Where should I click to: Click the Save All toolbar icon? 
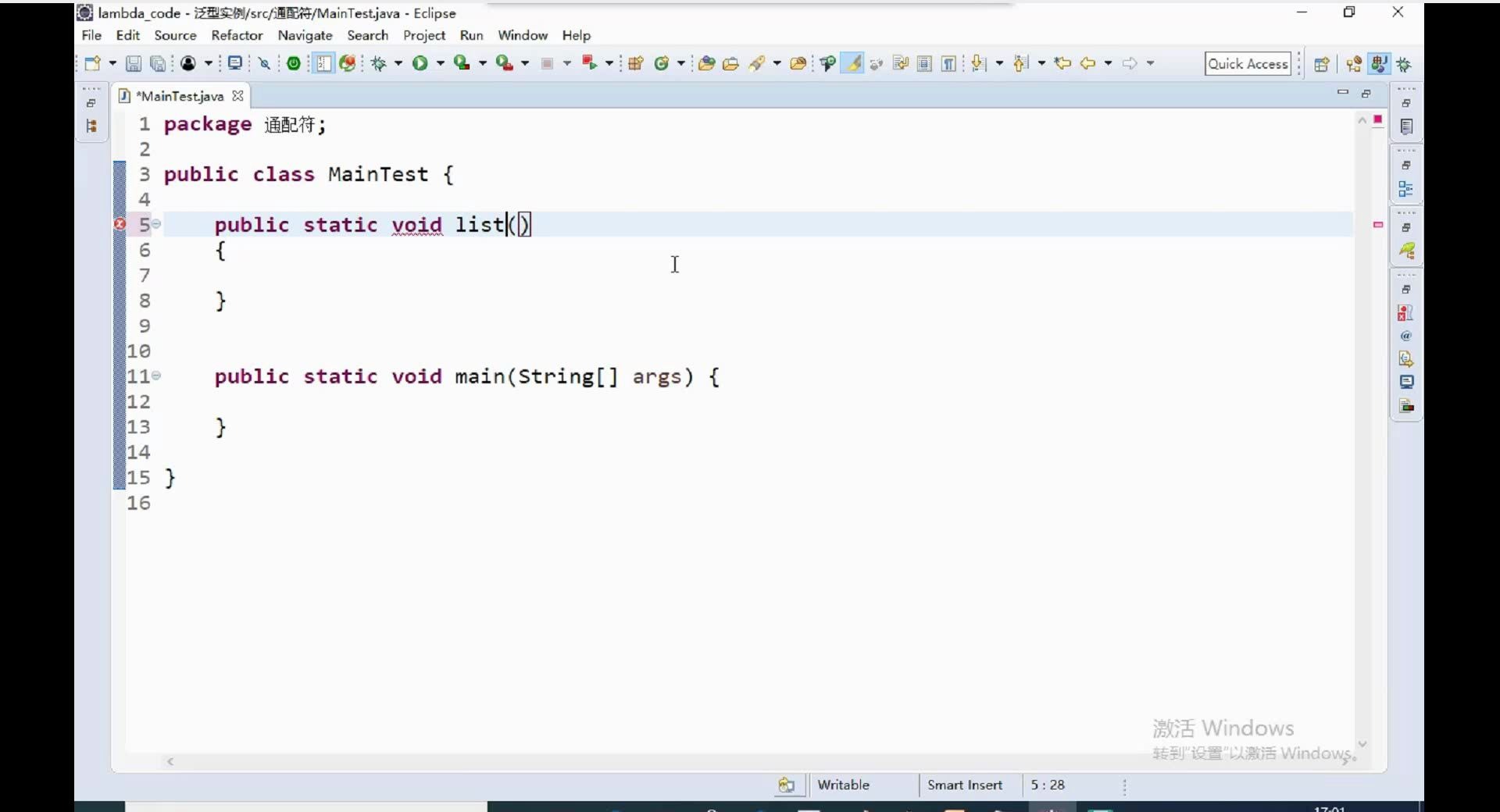[159, 63]
